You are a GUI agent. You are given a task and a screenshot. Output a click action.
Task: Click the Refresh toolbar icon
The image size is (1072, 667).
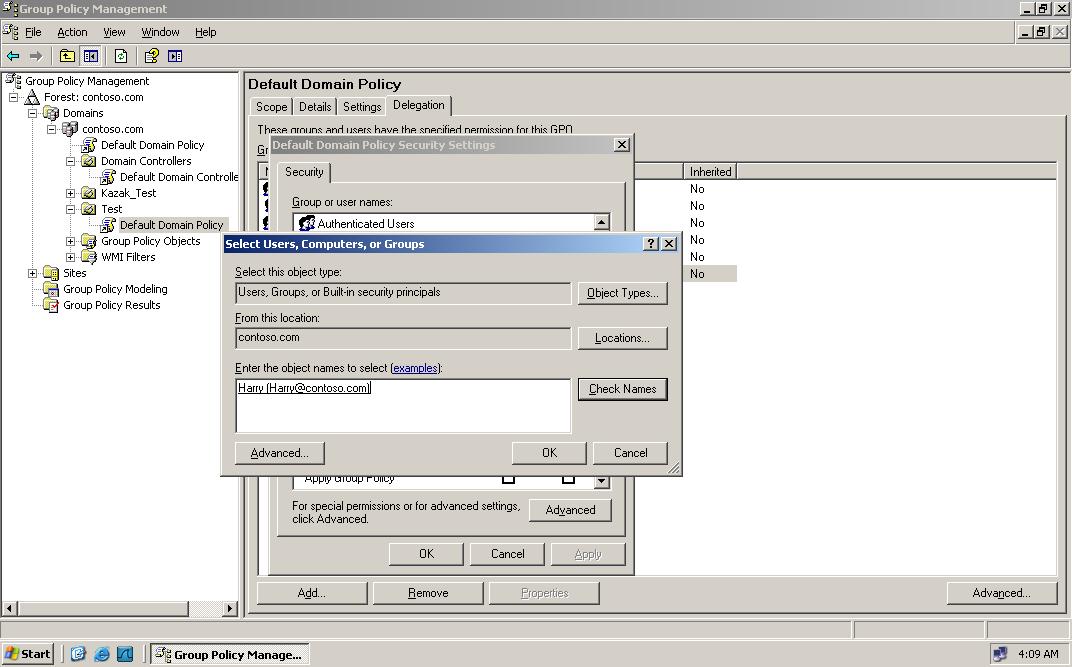(121, 56)
